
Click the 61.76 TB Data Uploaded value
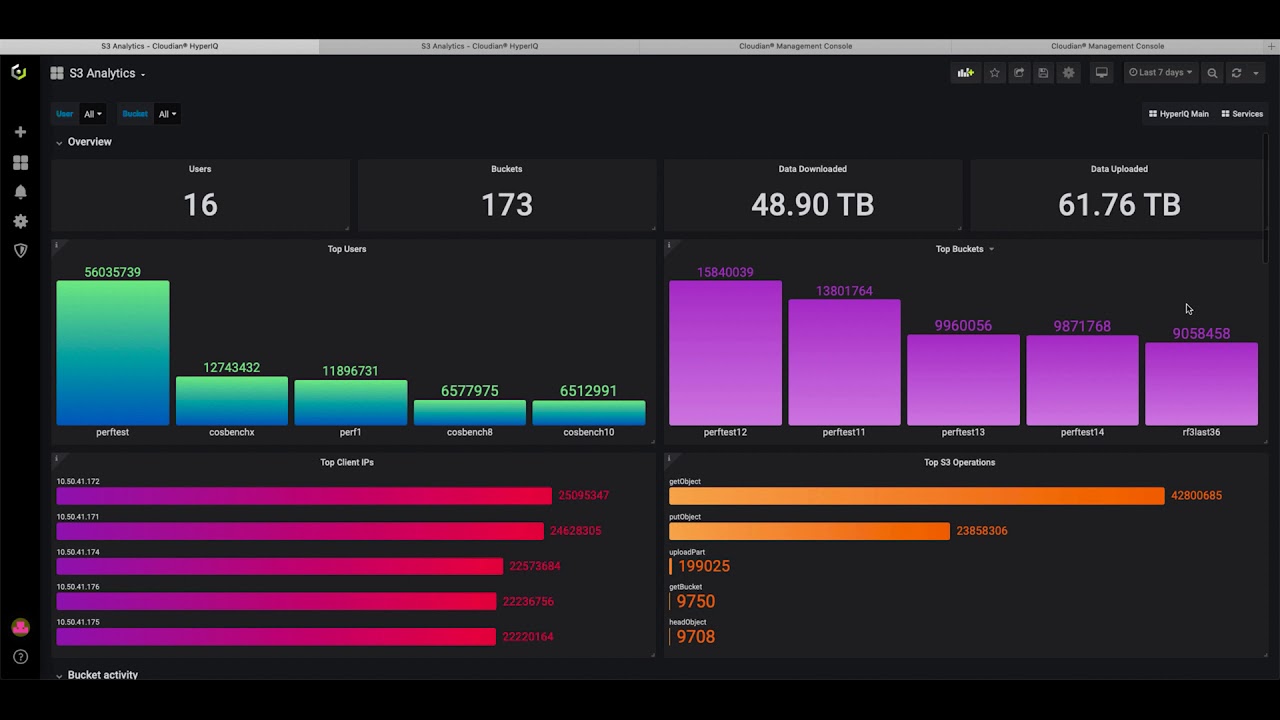point(1119,205)
